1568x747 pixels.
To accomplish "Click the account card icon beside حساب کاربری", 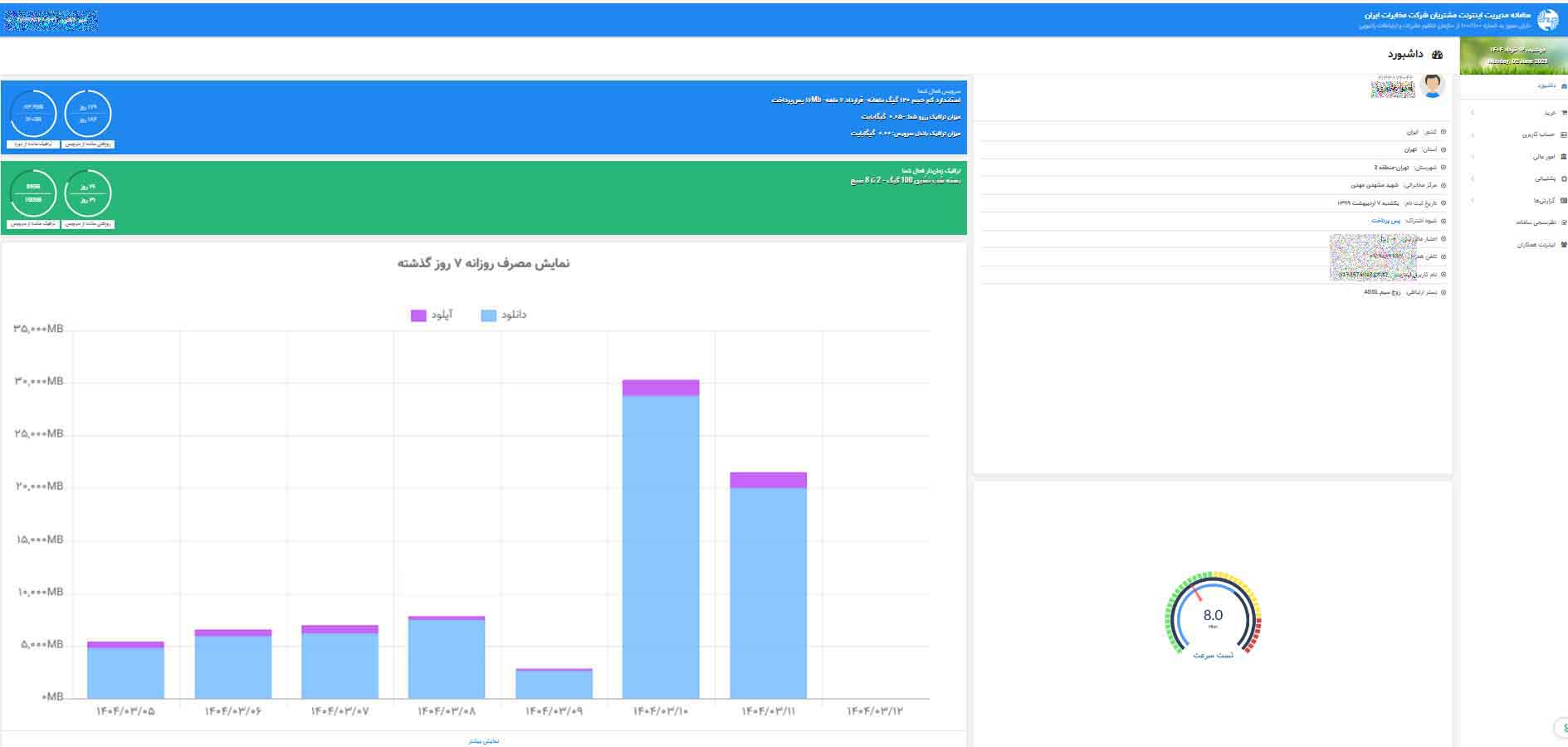I will [x=1564, y=134].
